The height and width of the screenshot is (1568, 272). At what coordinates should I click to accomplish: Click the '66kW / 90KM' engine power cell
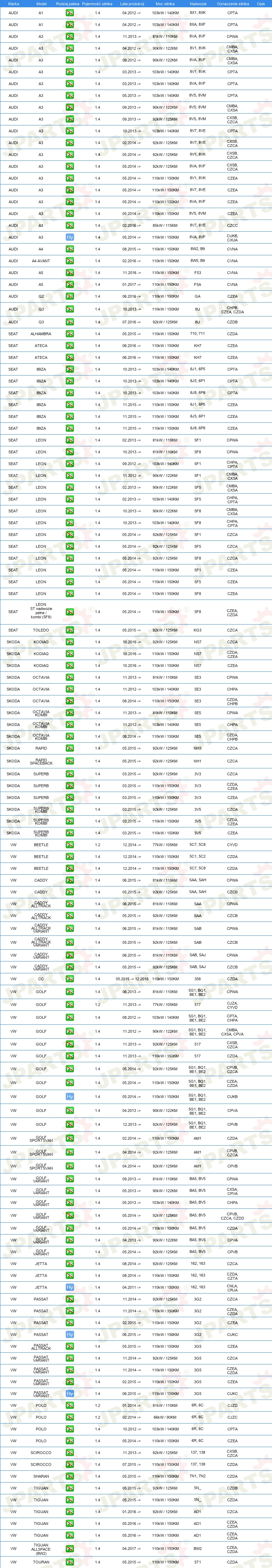point(165,1417)
